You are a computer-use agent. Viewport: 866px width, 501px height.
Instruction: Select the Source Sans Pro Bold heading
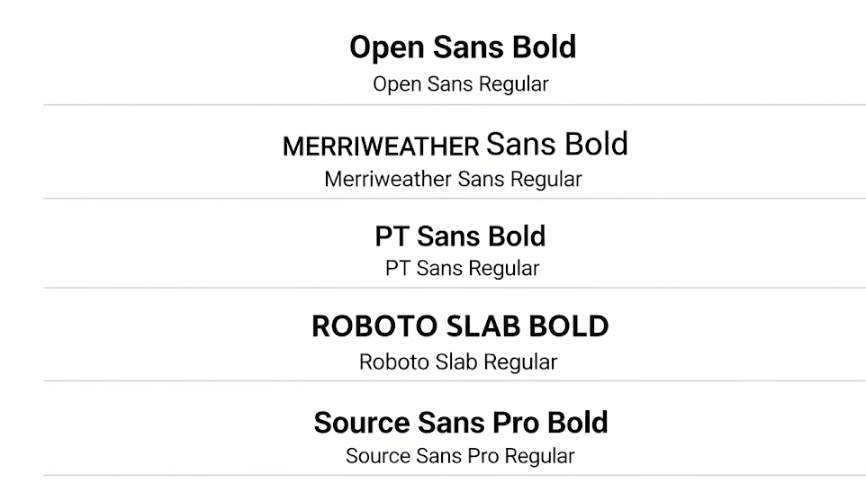coord(461,423)
